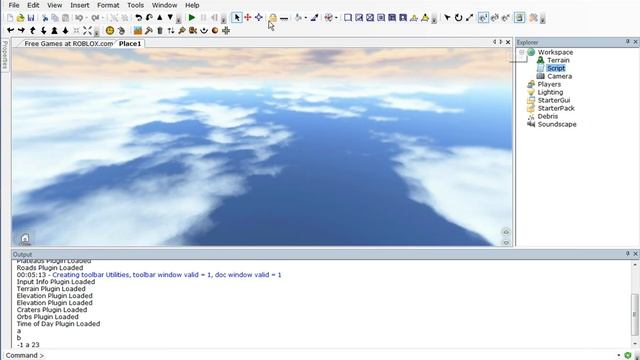Click the Cut scissors icon
The height and width of the screenshot is (360, 640).
pos(45,18)
